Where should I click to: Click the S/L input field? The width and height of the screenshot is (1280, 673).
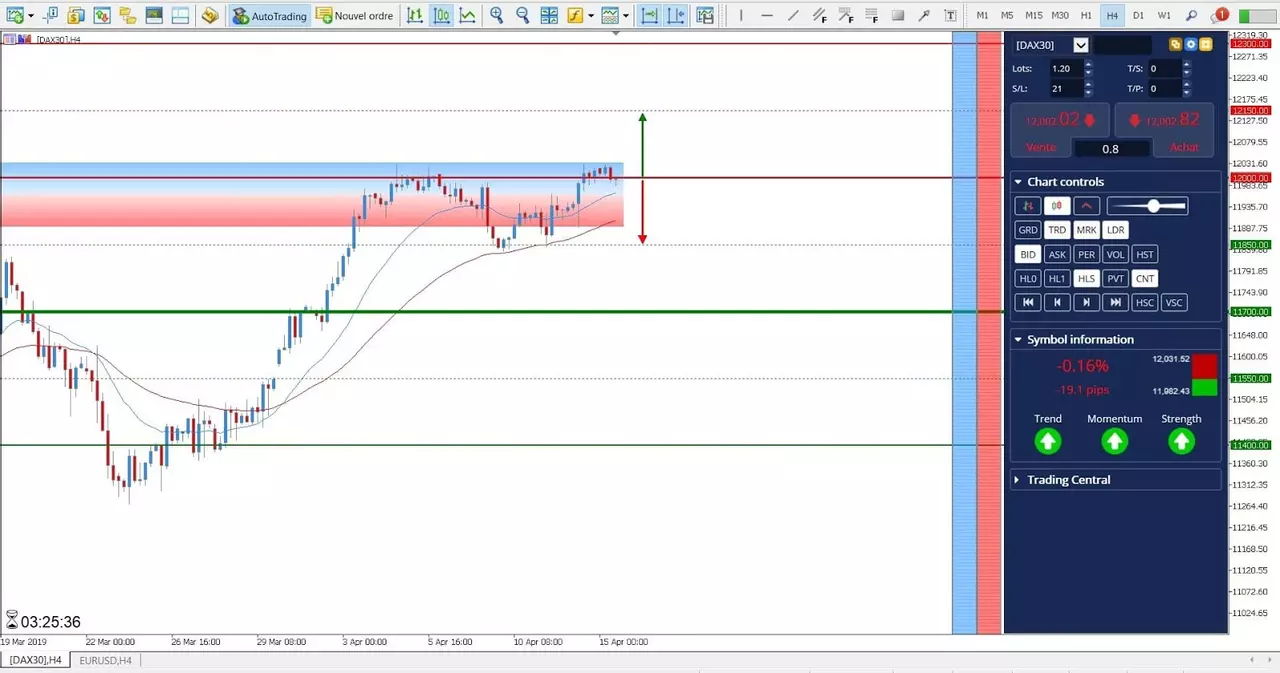coord(1065,89)
